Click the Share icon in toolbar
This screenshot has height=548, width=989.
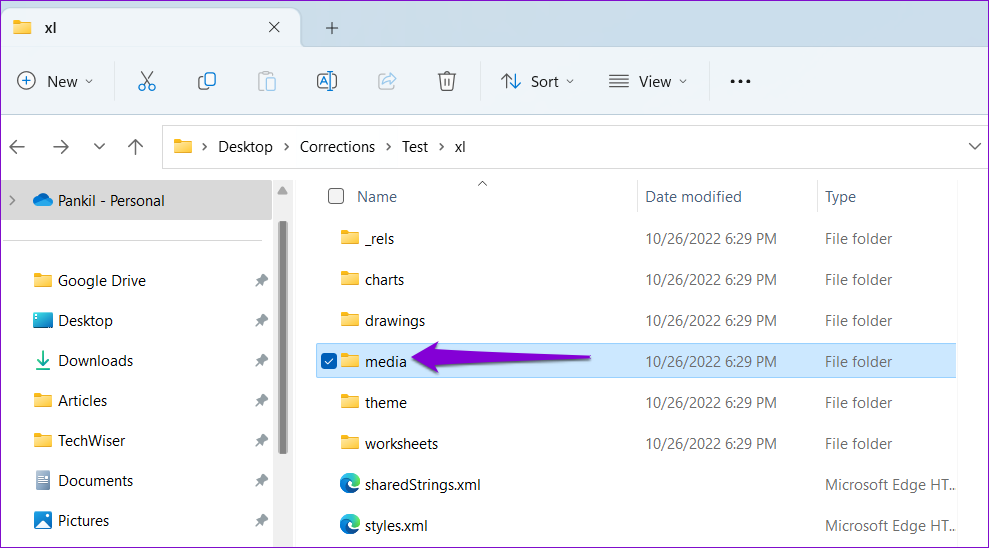(387, 81)
